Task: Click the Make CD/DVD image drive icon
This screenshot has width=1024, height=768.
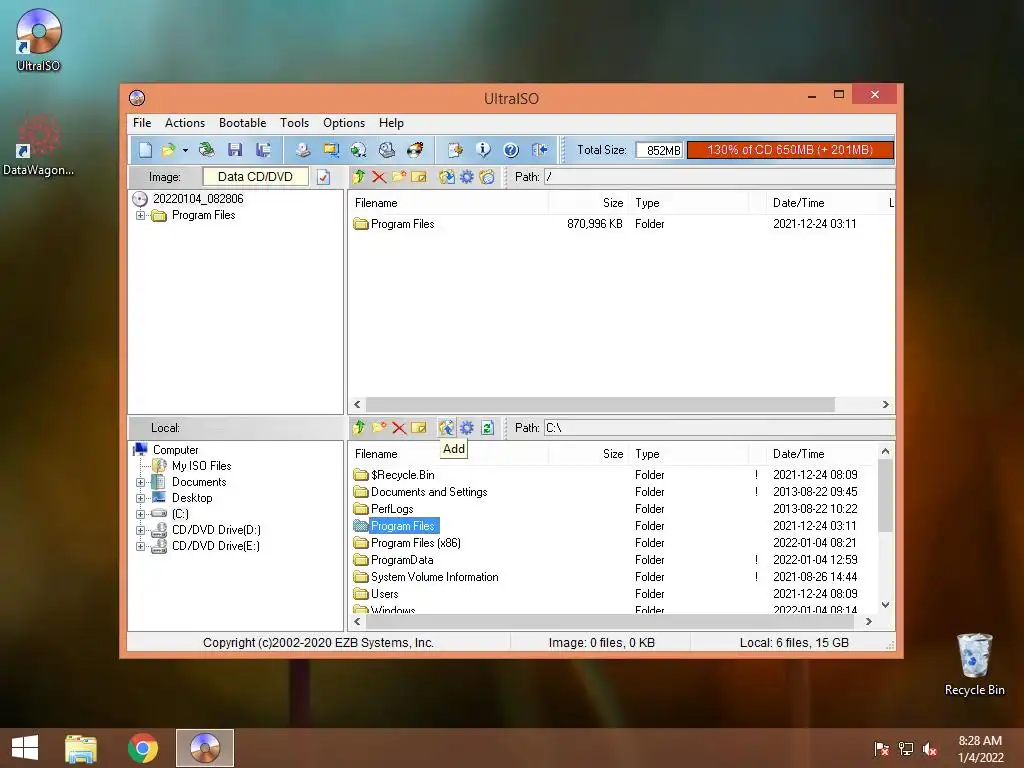Action: point(302,150)
